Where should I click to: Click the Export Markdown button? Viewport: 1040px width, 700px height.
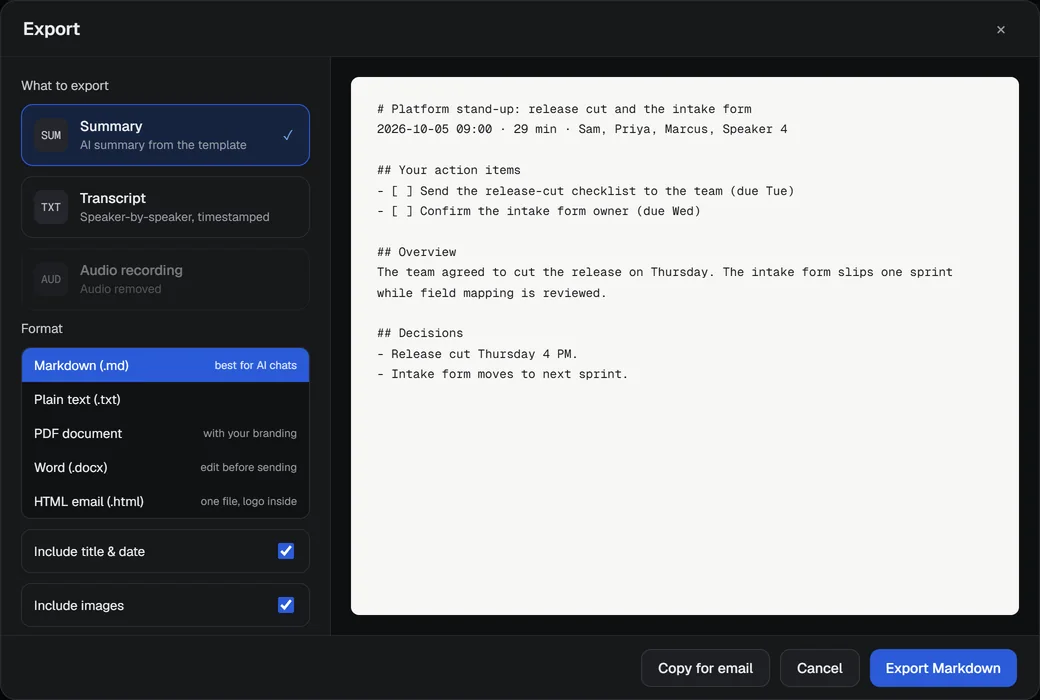click(942, 668)
